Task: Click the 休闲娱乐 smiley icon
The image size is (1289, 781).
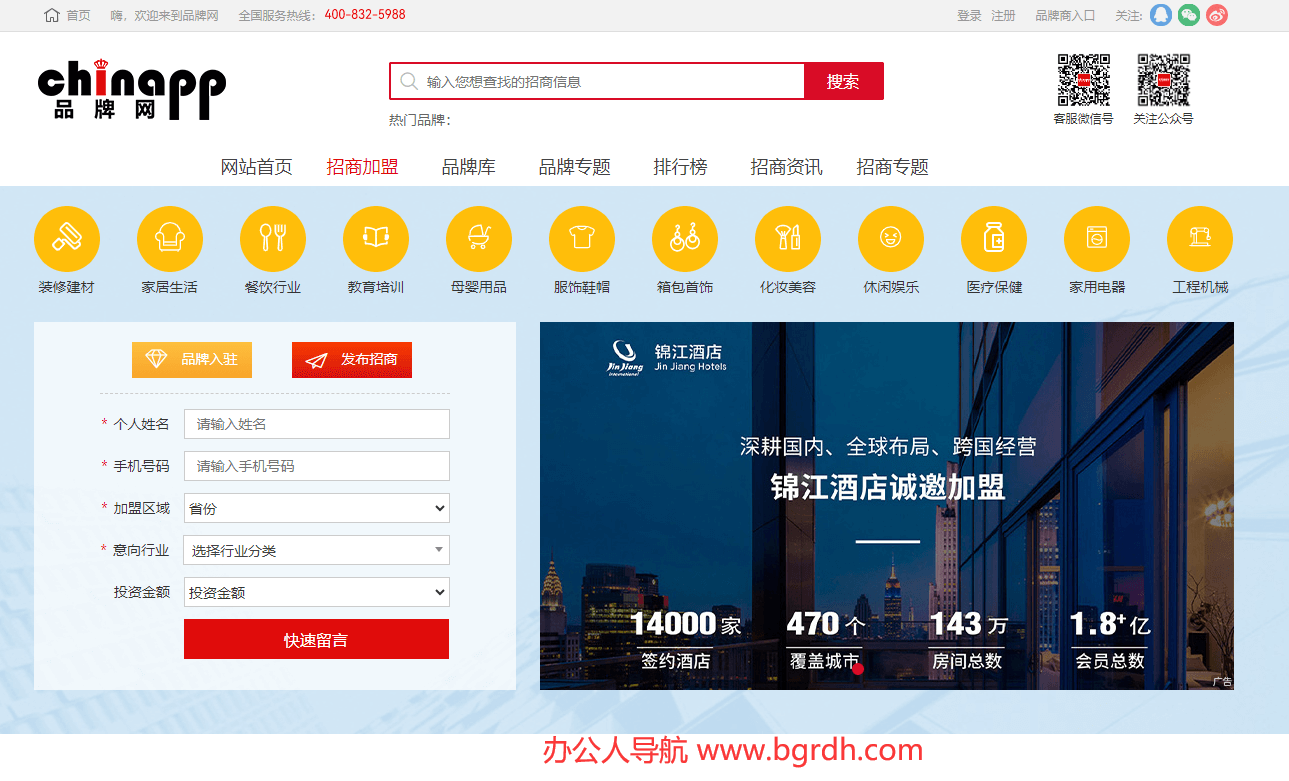Action: pyautogui.click(x=891, y=239)
